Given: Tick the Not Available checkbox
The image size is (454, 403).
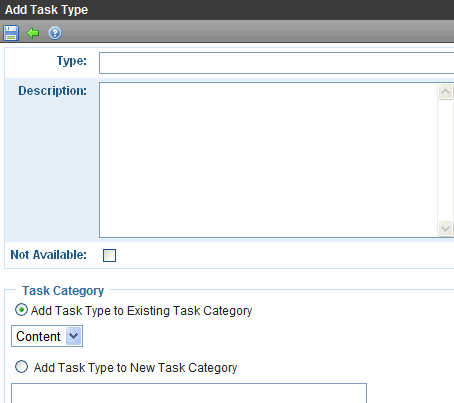Looking at the screenshot, I should click(x=109, y=255).
